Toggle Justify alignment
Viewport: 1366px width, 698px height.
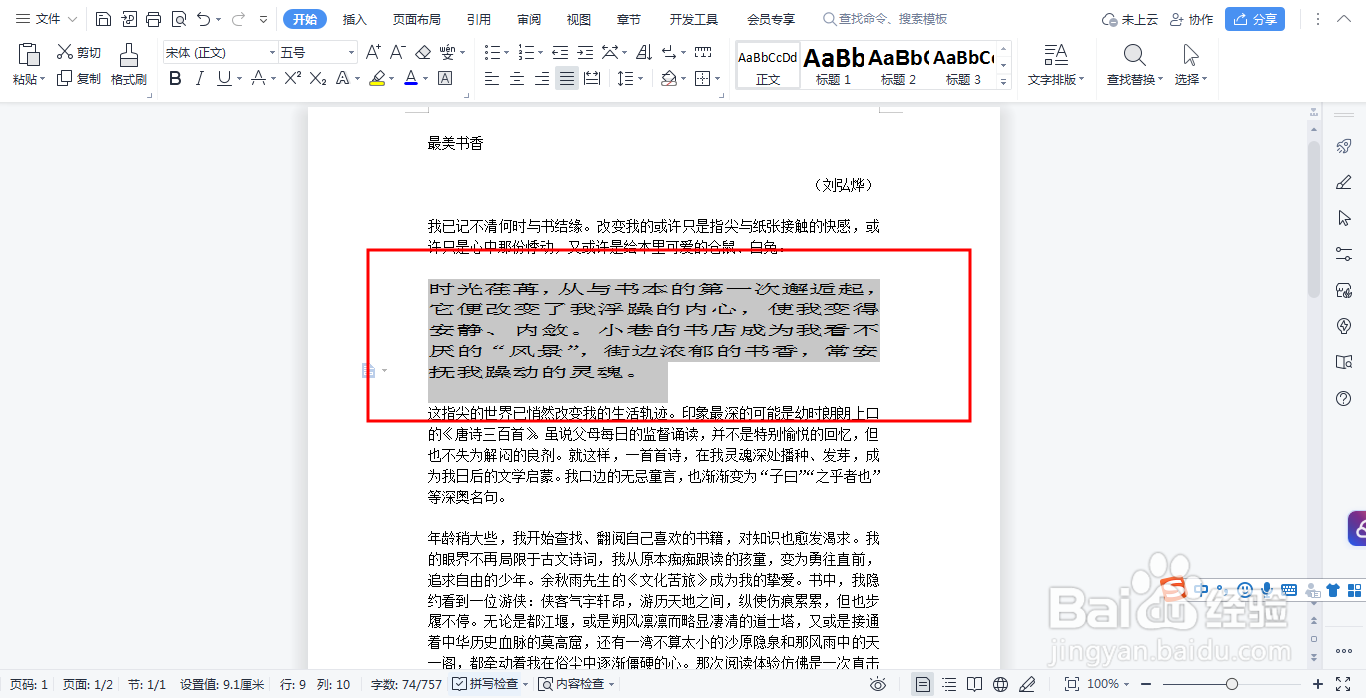point(567,78)
